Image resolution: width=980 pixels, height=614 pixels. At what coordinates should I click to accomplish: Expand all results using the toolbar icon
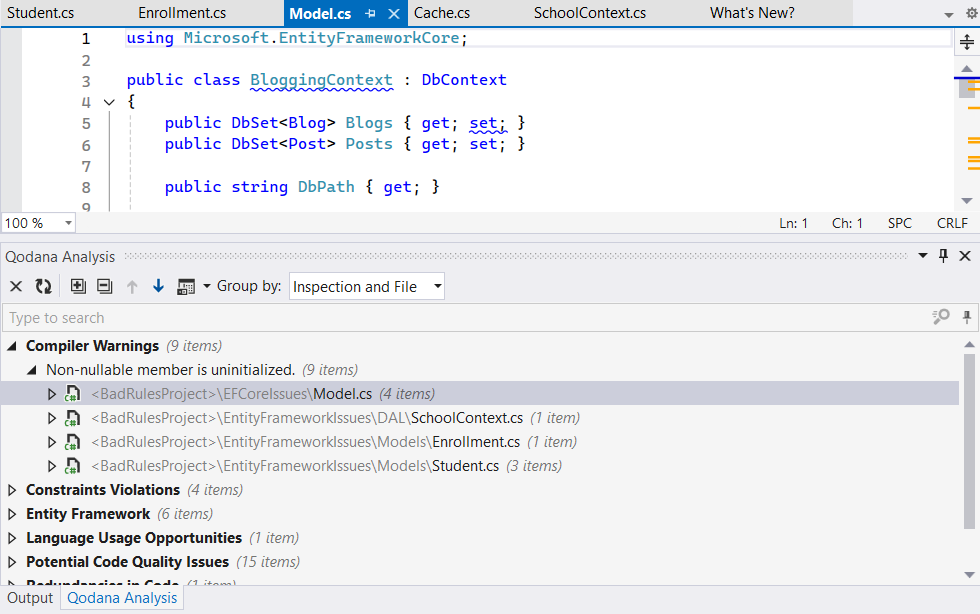78,286
